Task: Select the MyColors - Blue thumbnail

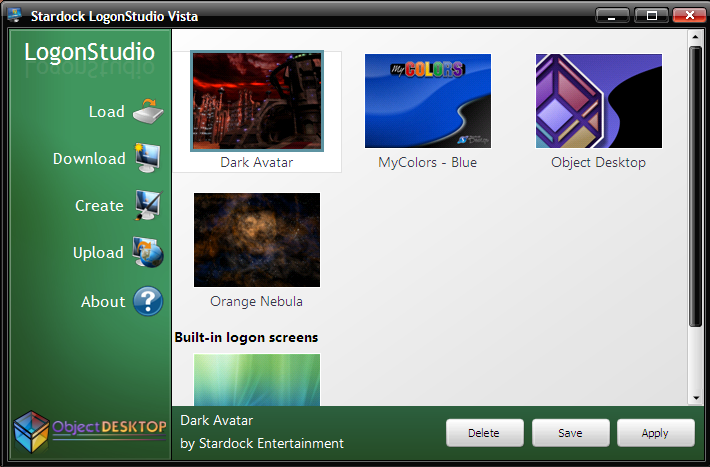Action: click(x=428, y=101)
